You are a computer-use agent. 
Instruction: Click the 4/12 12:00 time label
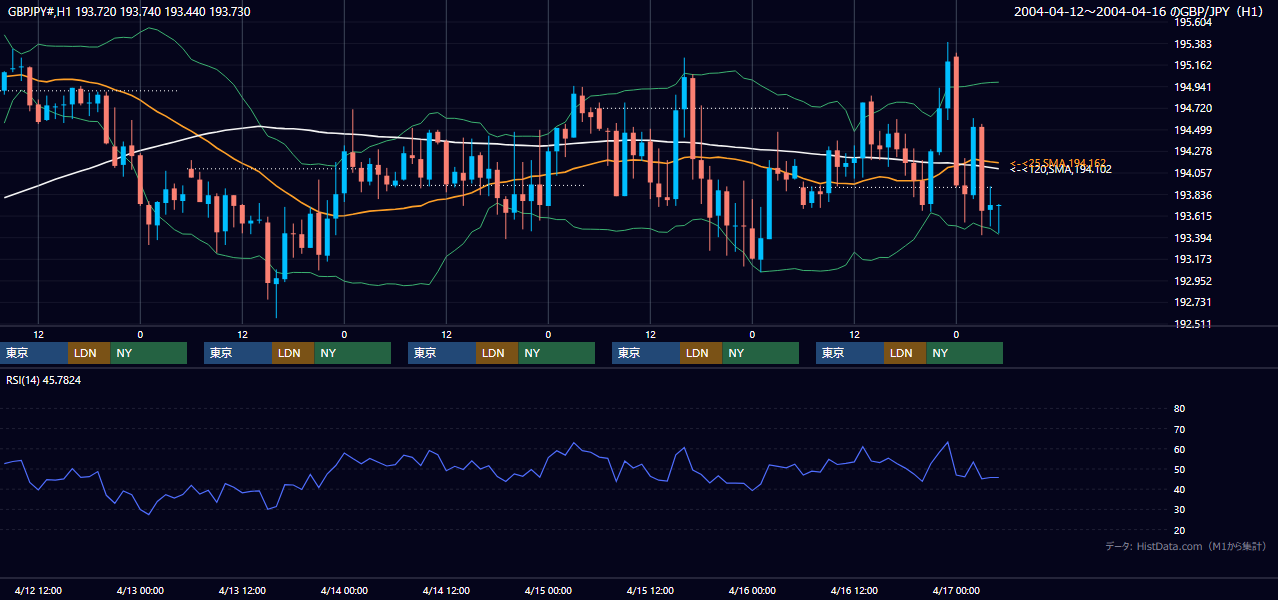point(39,590)
